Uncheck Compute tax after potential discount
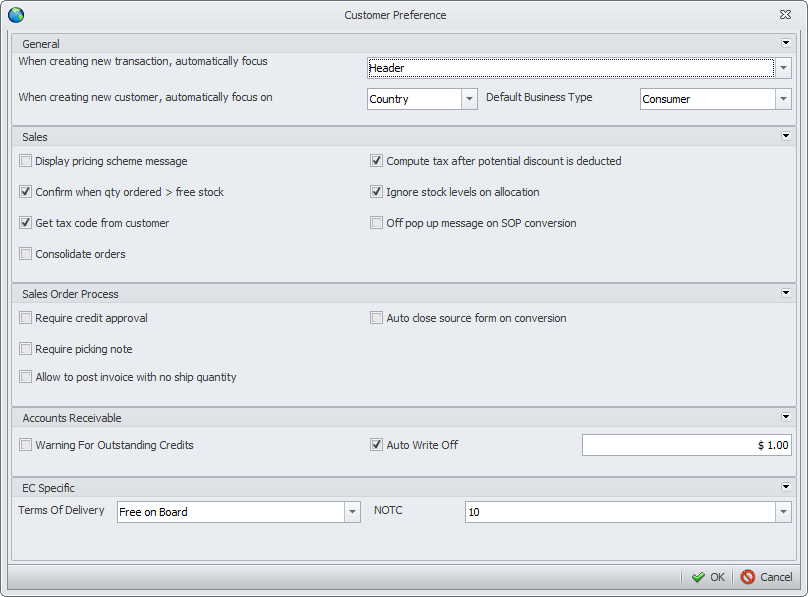Screen dimensions: 808x597 click(377, 161)
